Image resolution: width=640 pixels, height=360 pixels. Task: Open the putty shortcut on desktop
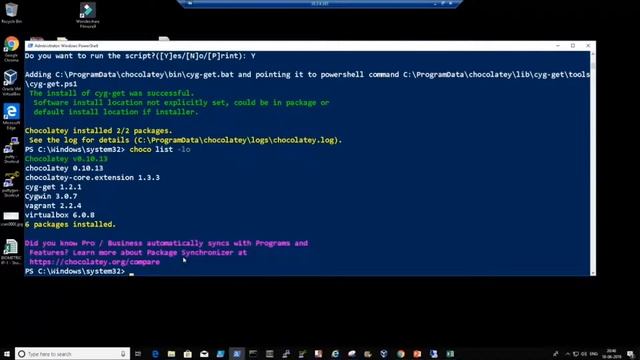point(11,150)
